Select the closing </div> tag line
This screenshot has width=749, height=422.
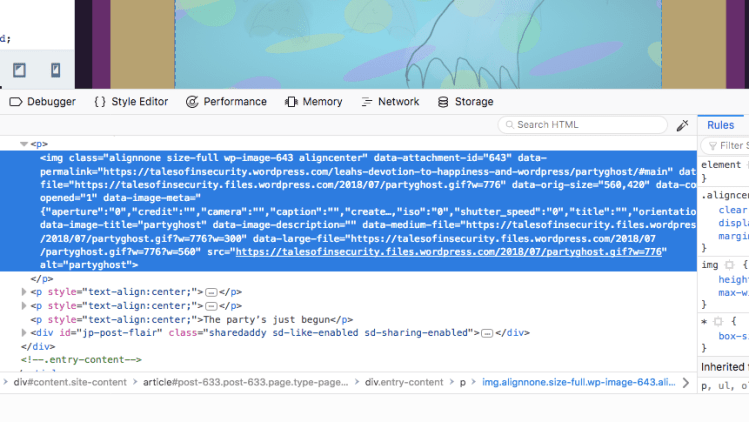click(x=38, y=346)
